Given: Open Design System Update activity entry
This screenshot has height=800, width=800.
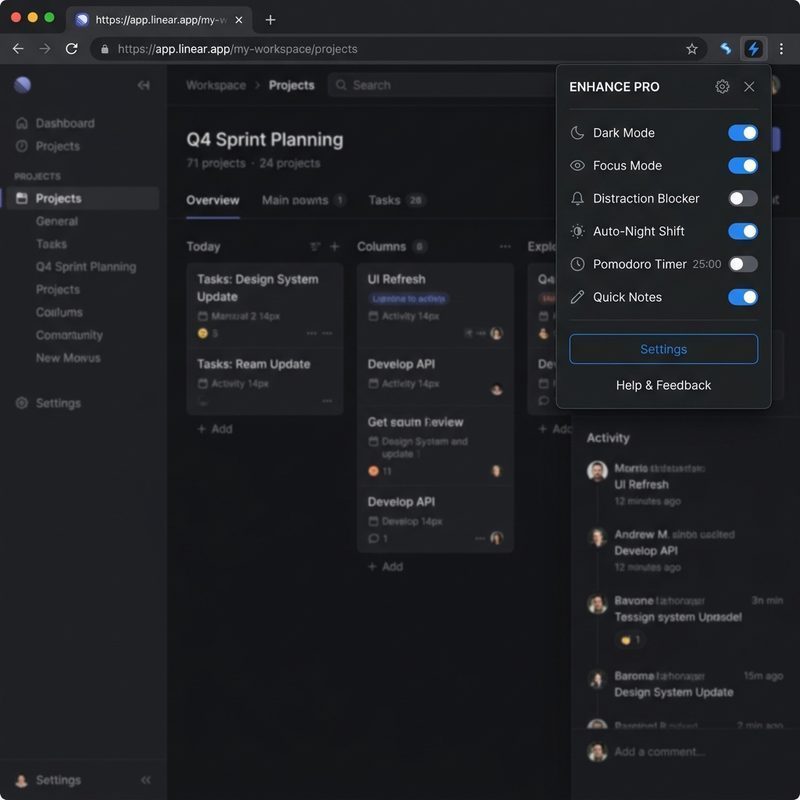Looking at the screenshot, I should [x=673, y=692].
